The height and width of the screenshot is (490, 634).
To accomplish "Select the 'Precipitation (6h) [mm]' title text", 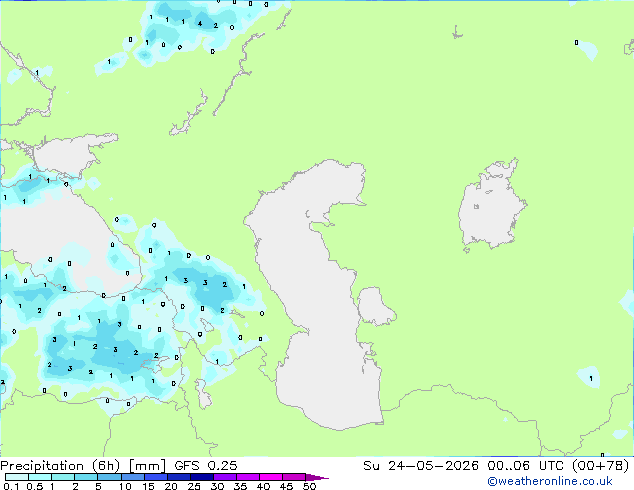I will (83, 466).
